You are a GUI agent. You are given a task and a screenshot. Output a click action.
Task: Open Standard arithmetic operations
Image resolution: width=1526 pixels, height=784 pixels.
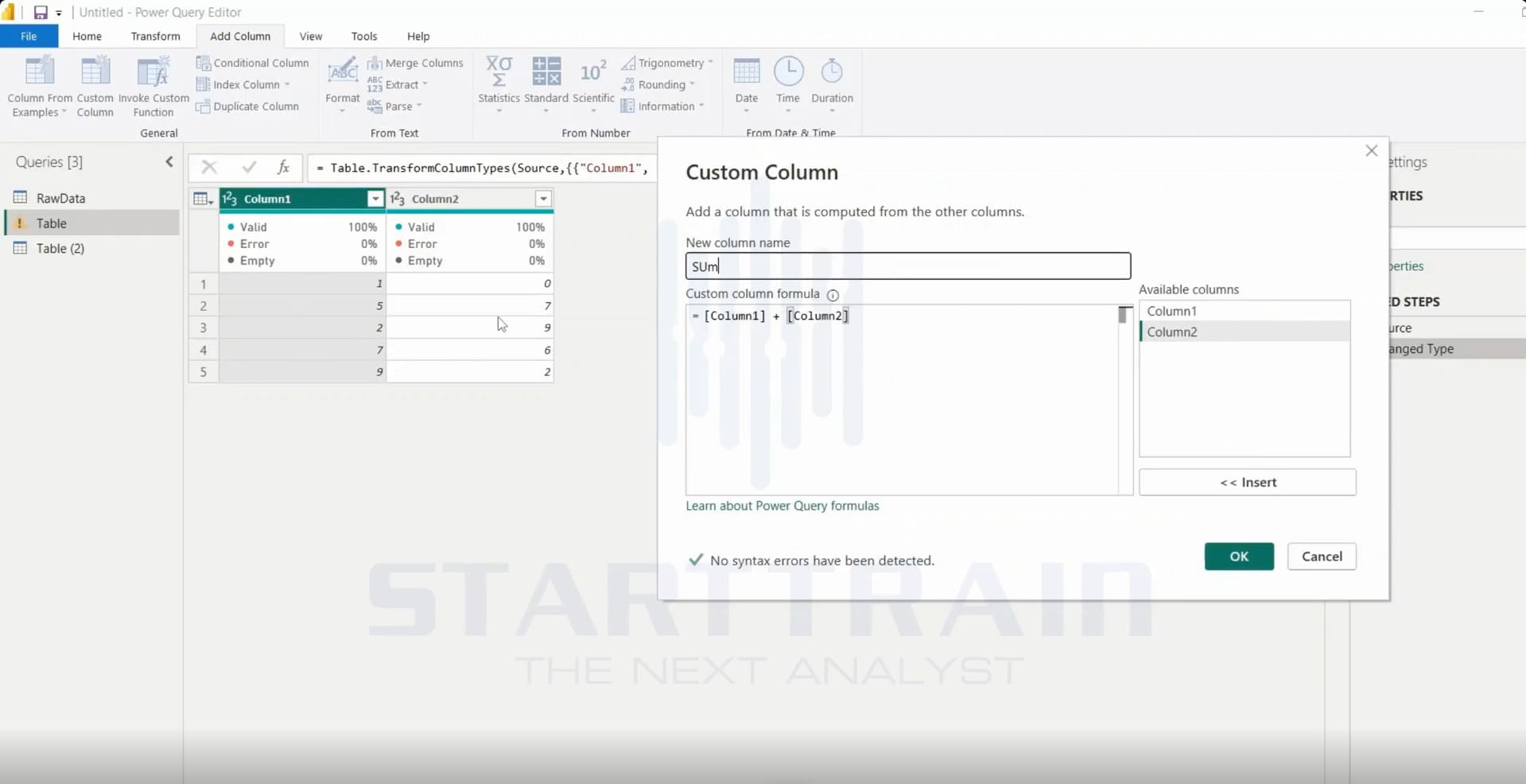click(546, 83)
